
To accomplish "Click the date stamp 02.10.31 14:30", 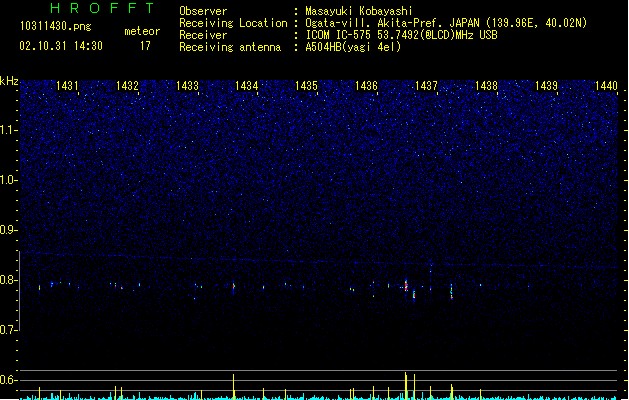I will (x=61, y=46).
